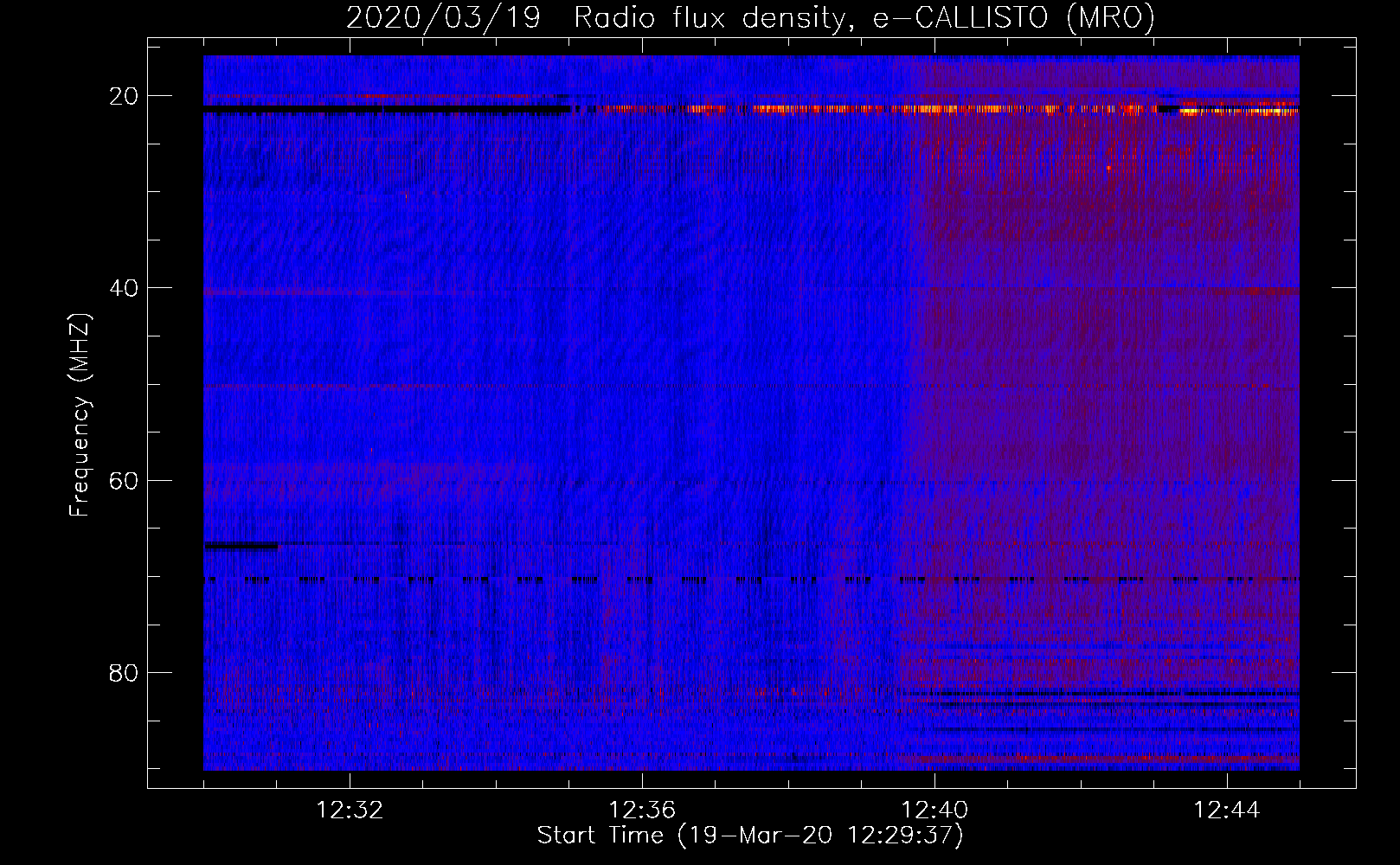
Task: Select the 12:36 time tick label
Action: [642, 811]
